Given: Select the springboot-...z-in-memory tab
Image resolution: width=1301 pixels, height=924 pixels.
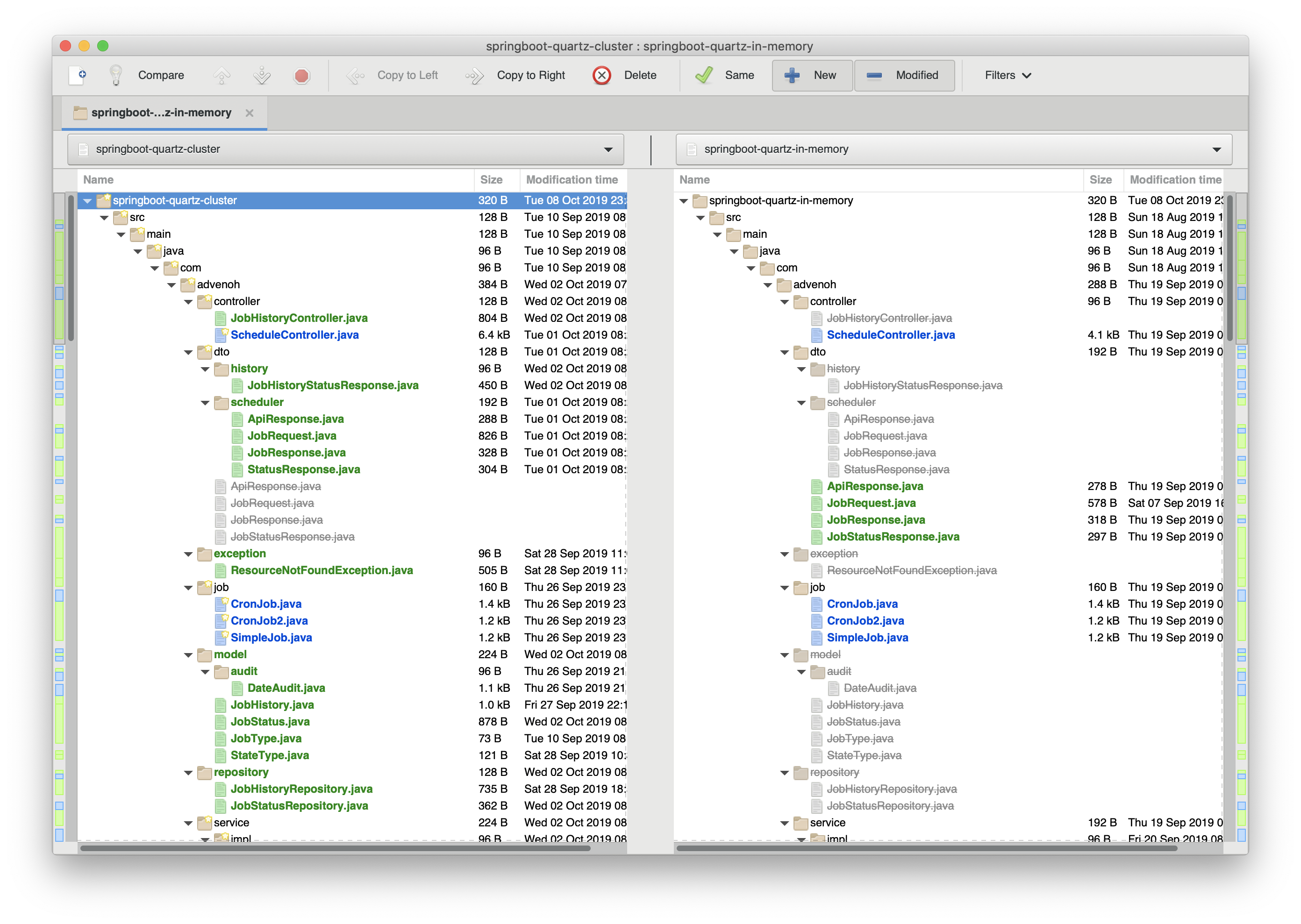Looking at the screenshot, I should tap(161, 113).
